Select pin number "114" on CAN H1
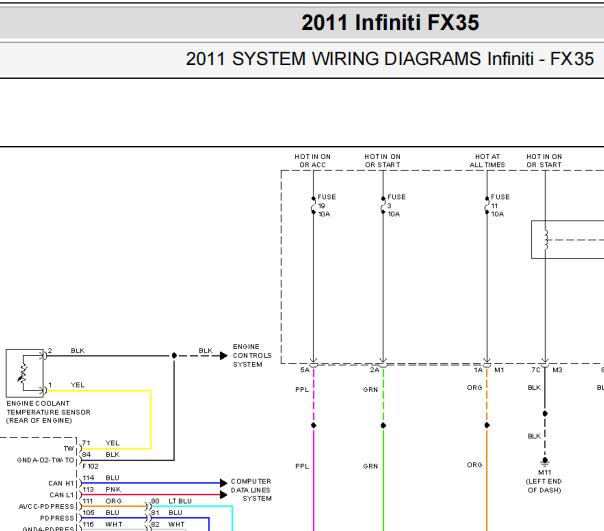This screenshot has width=604, height=531. pyautogui.click(x=88, y=478)
